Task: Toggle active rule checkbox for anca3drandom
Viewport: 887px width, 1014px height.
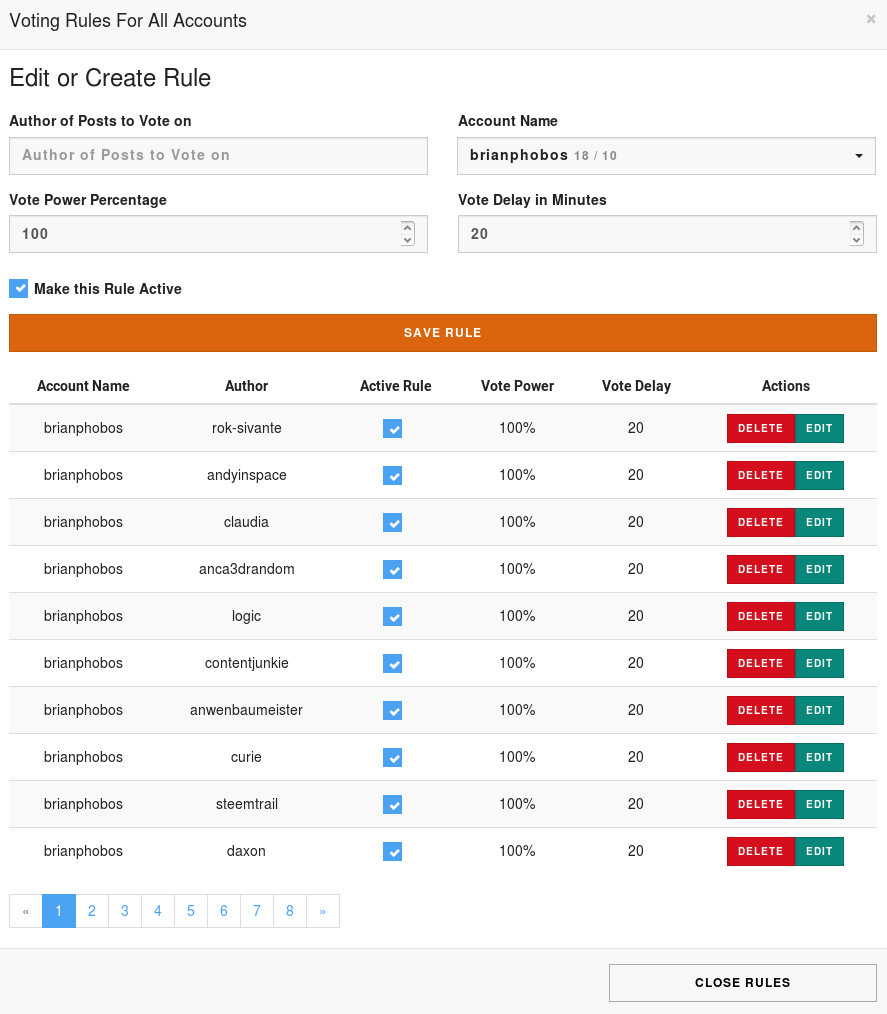Action: tap(392, 570)
